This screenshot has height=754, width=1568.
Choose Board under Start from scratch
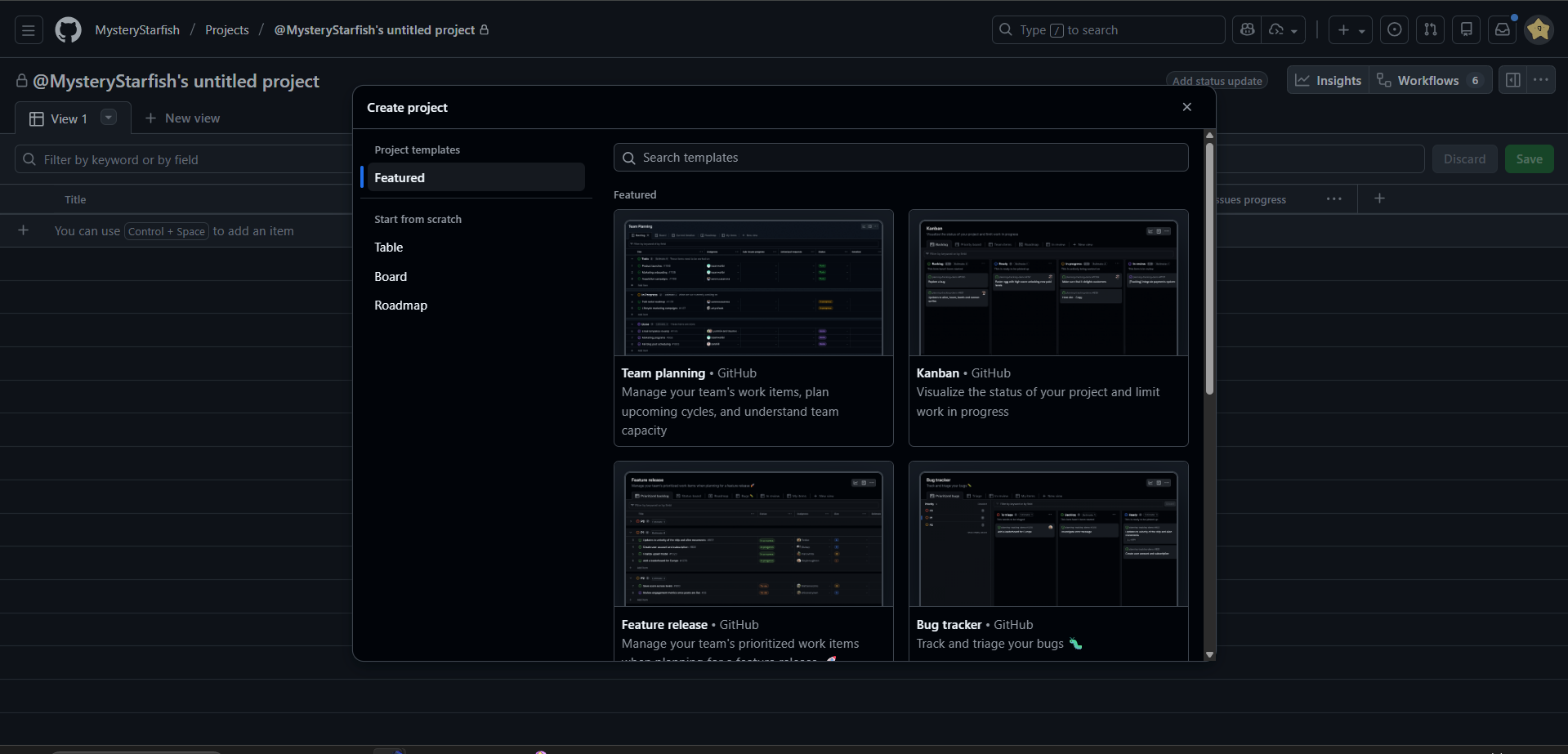coord(391,277)
